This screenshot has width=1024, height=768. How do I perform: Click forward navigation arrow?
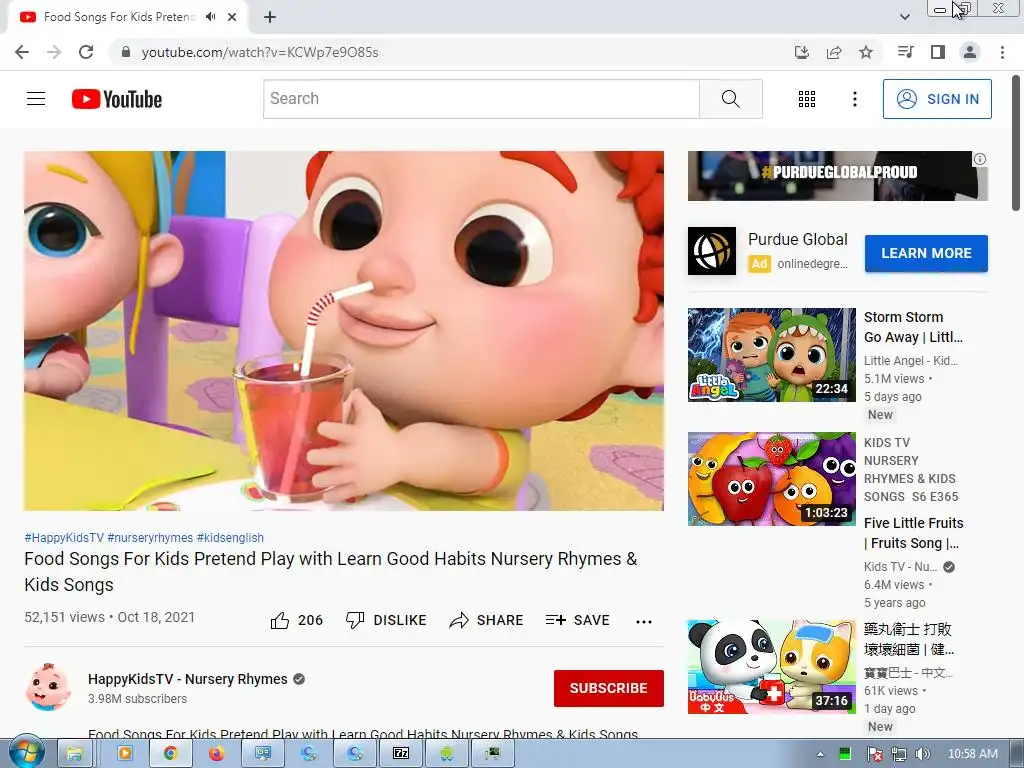pyautogui.click(x=54, y=52)
